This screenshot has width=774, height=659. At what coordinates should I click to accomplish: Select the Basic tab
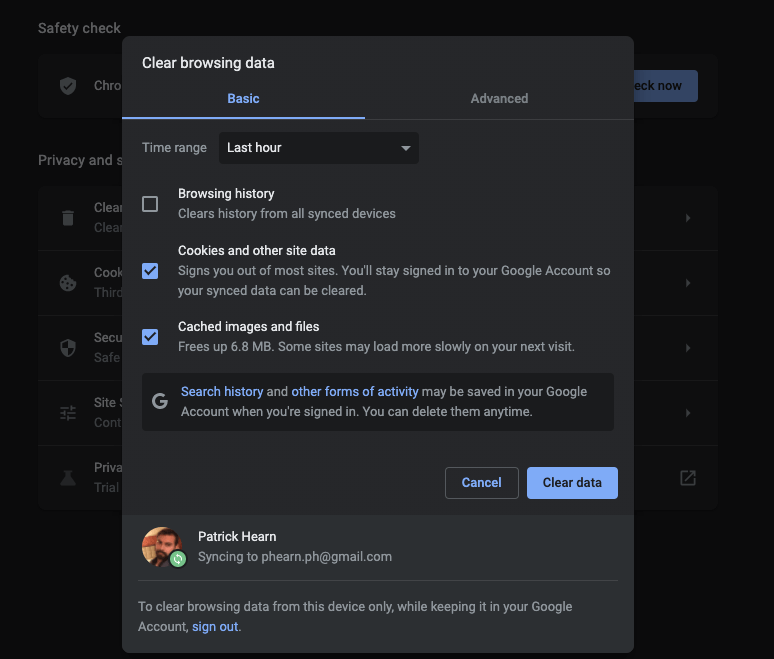pyautogui.click(x=243, y=99)
